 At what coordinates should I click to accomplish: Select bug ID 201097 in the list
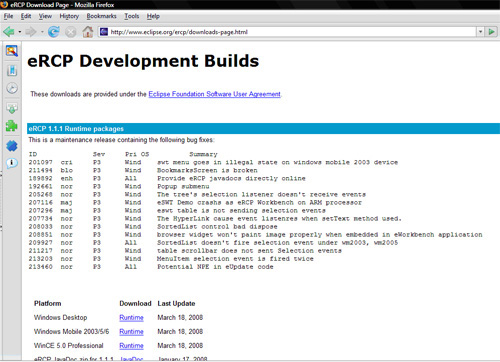coord(40,162)
